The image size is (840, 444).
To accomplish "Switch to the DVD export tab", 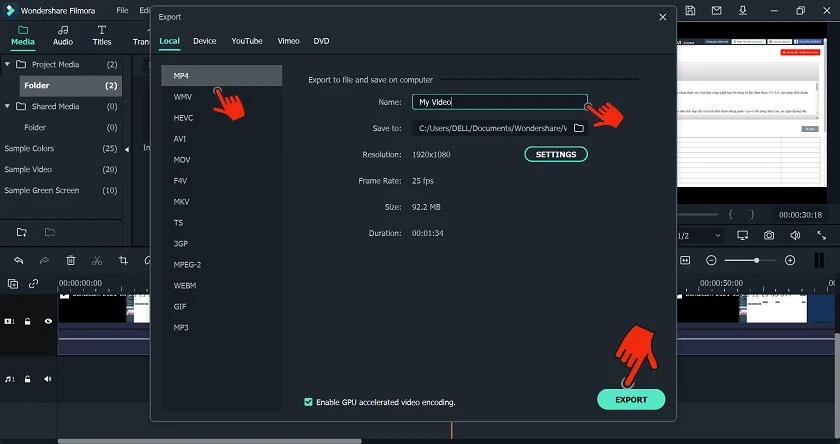I will pos(321,41).
